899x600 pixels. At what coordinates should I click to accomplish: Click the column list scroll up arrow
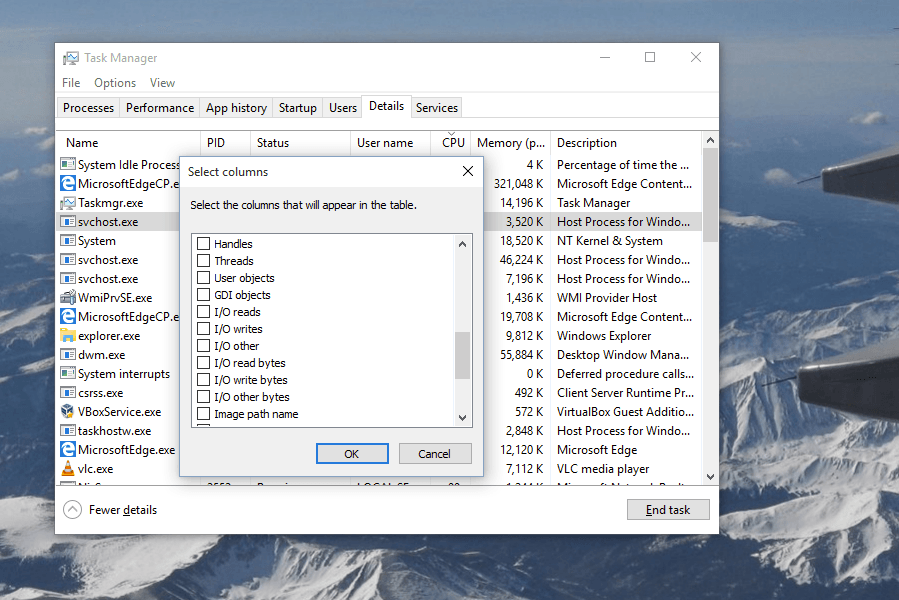[x=463, y=244]
